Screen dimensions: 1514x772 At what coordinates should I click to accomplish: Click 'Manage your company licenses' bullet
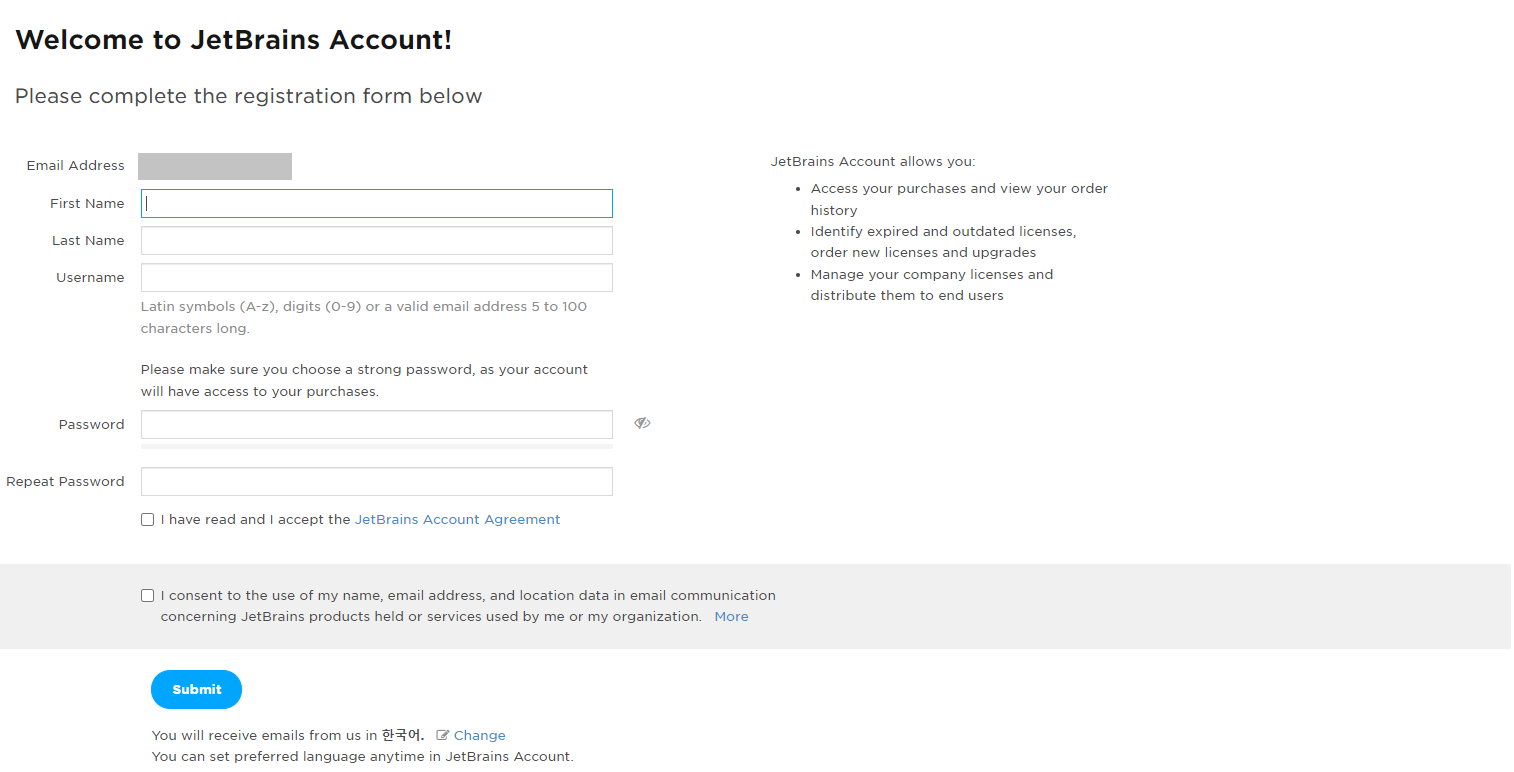[932, 284]
